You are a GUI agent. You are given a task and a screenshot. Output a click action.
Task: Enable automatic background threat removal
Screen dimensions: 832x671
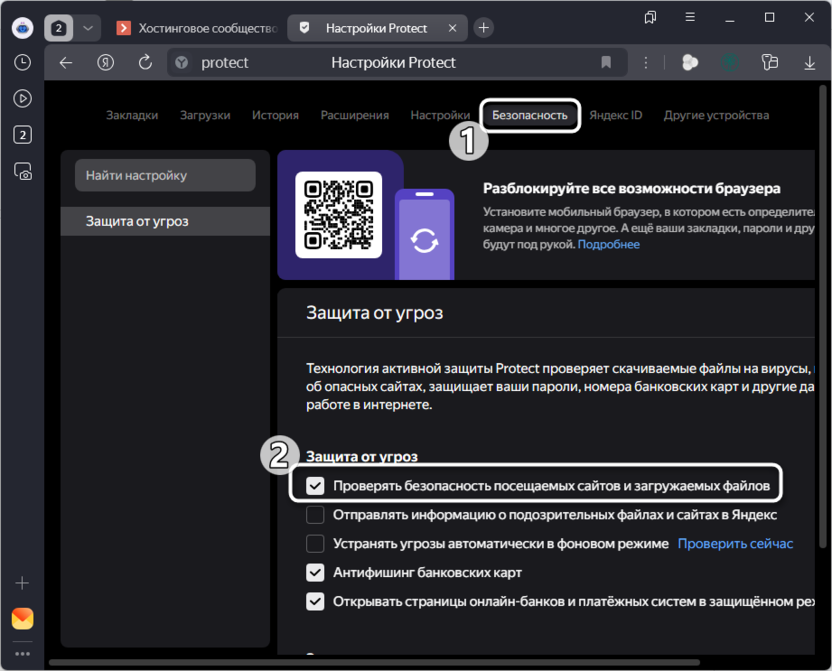[x=316, y=544]
